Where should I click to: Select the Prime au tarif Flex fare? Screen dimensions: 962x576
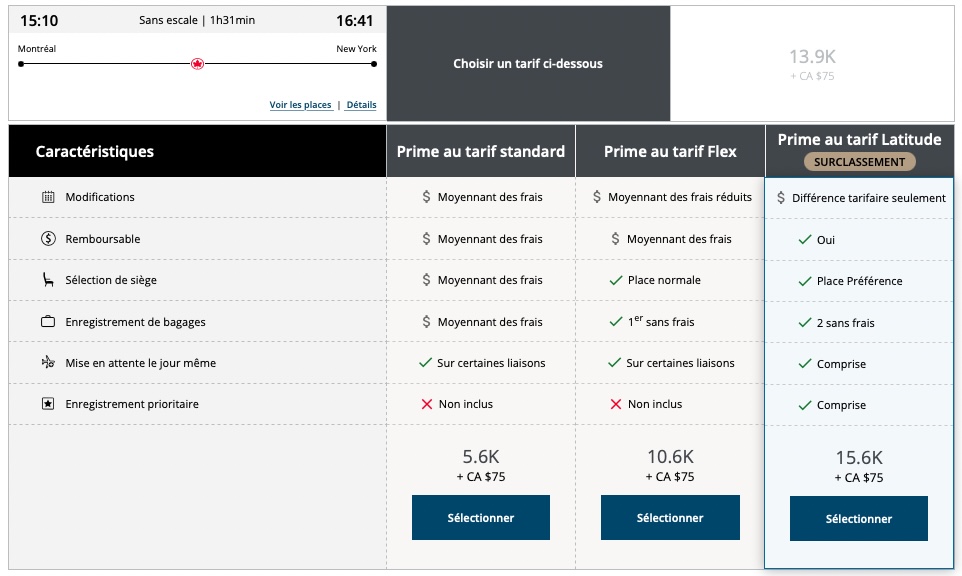pos(670,517)
